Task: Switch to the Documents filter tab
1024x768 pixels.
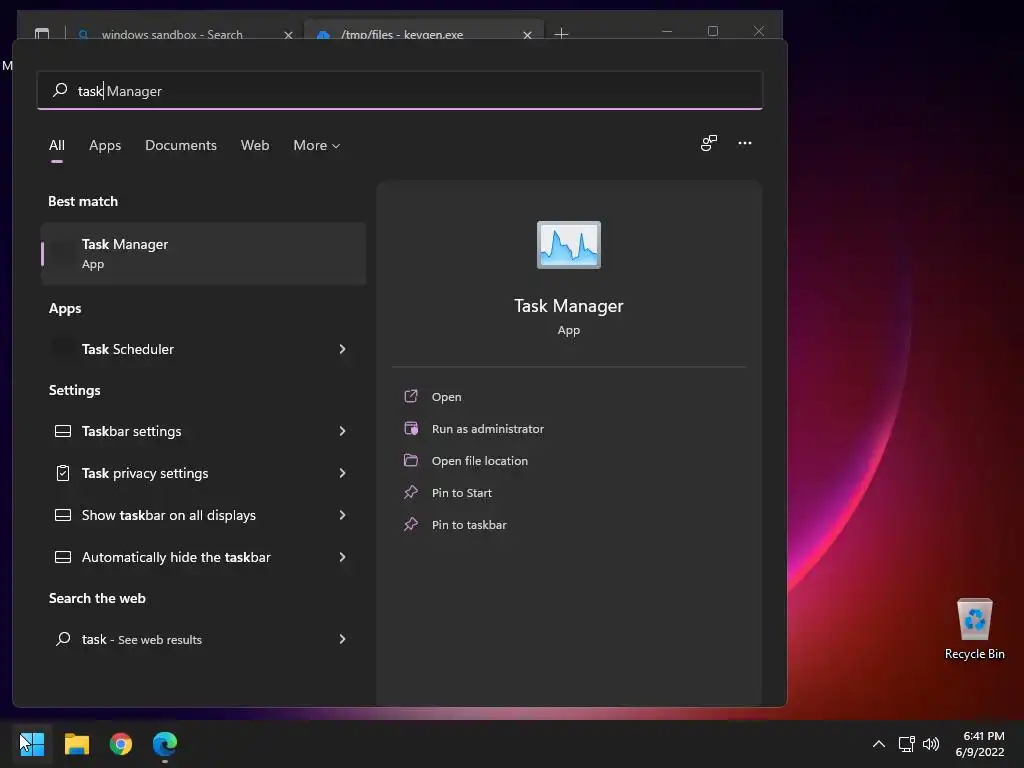Action: pyautogui.click(x=181, y=145)
